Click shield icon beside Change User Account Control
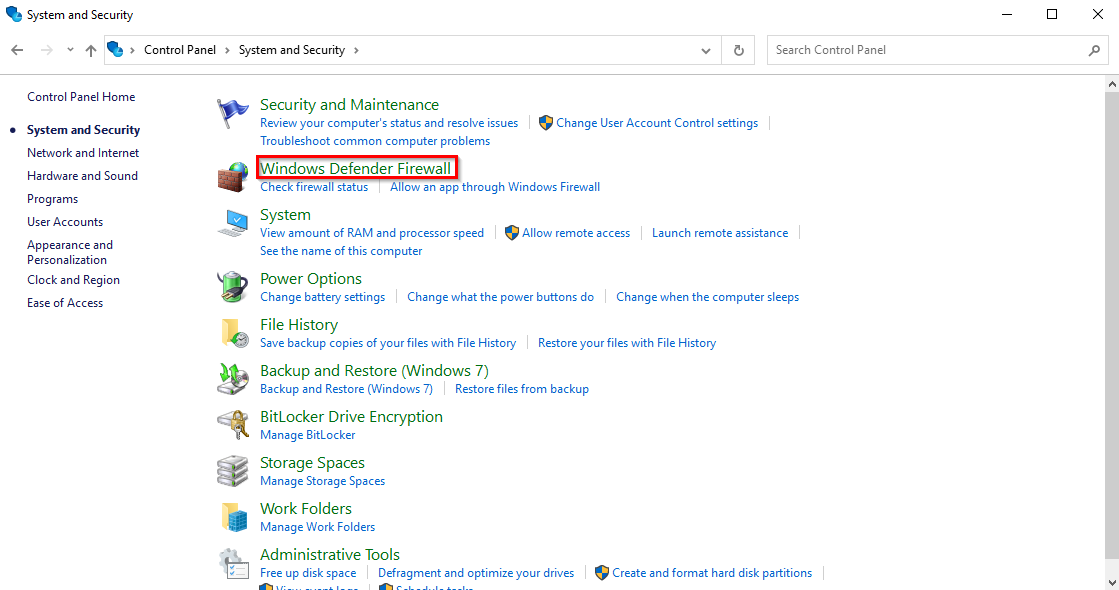The image size is (1119, 590). click(x=546, y=123)
